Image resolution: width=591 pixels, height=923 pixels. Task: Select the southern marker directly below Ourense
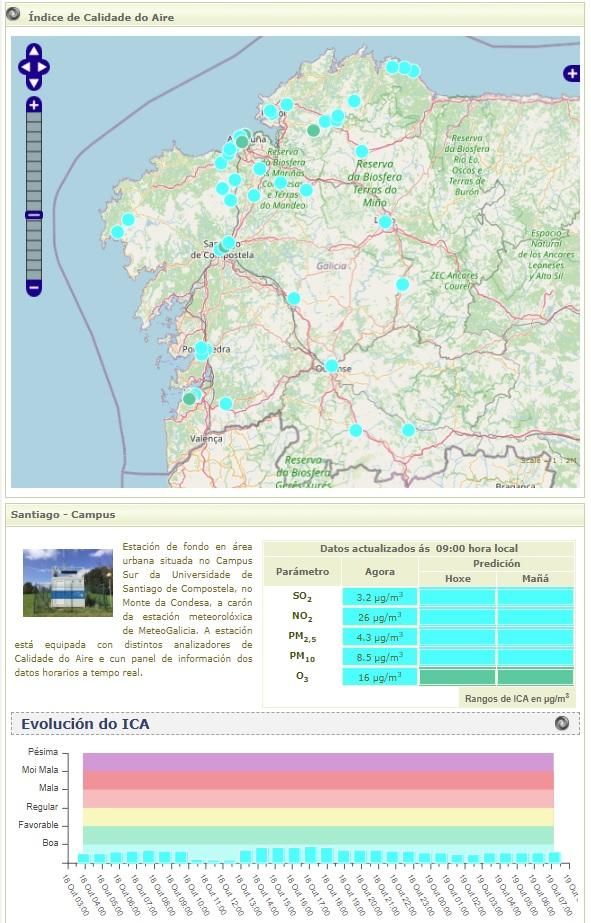356,430
